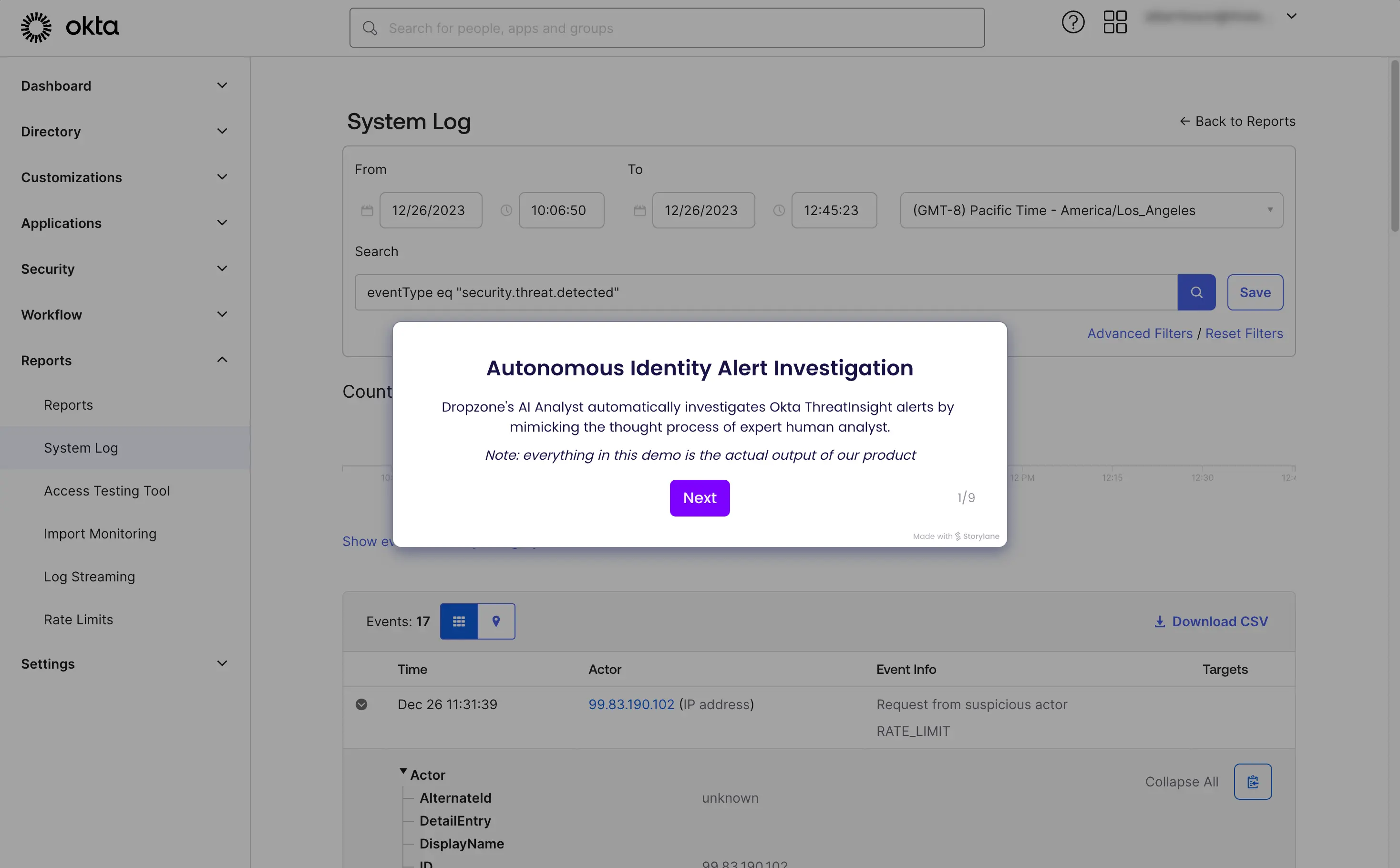Go Back to Reports

click(x=1237, y=121)
